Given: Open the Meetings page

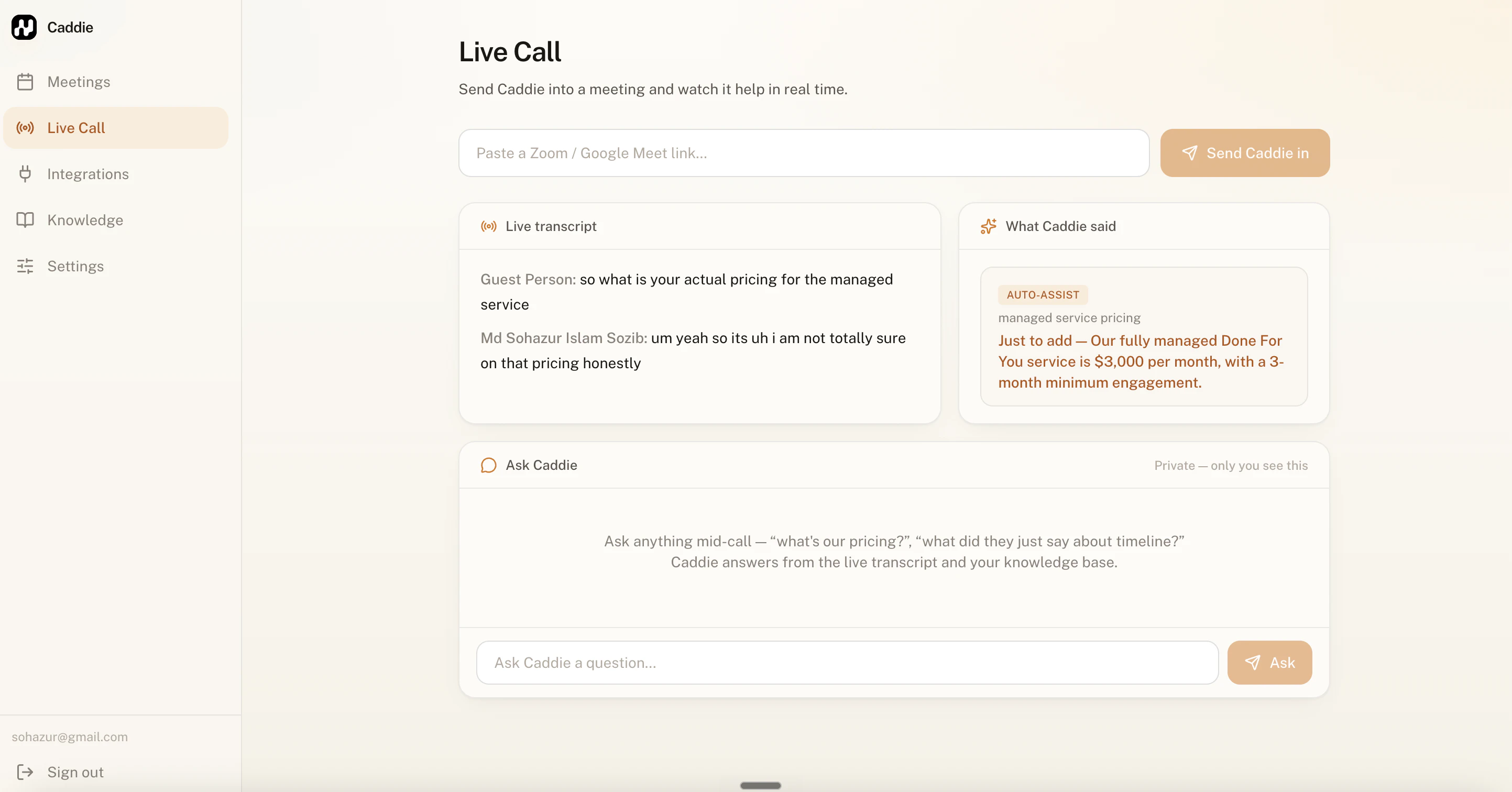Looking at the screenshot, I should click(116, 82).
